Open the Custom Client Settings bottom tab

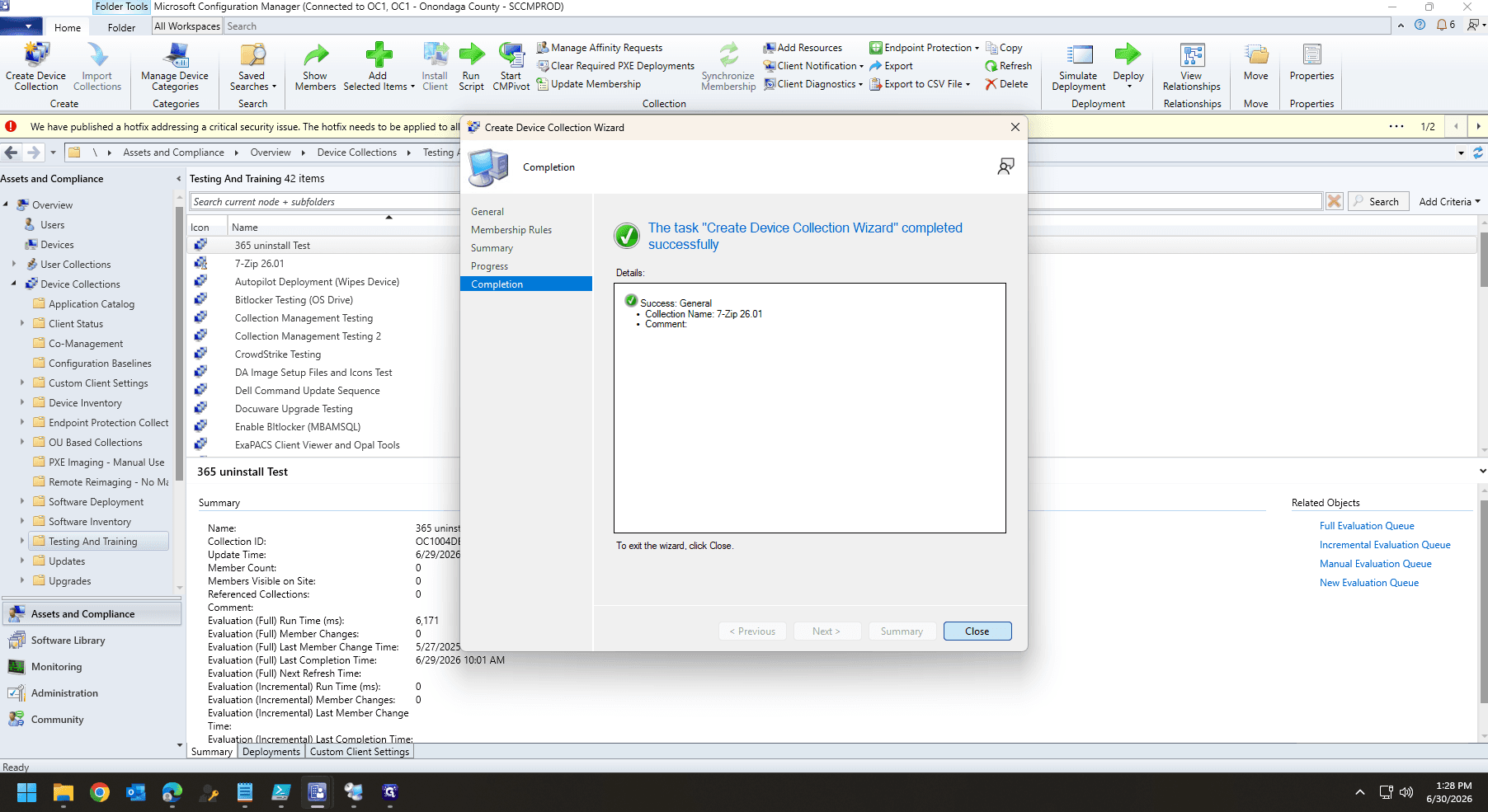(360, 752)
